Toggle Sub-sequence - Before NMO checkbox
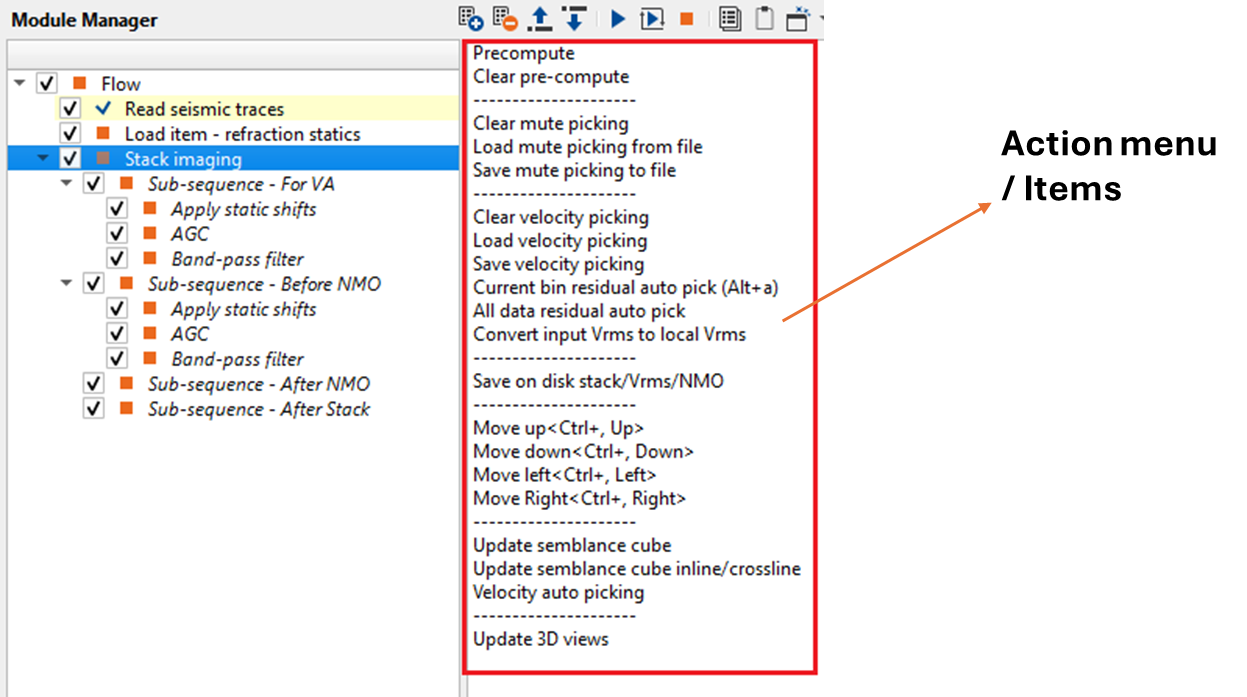This screenshot has width=1247, height=697. click(x=94, y=284)
